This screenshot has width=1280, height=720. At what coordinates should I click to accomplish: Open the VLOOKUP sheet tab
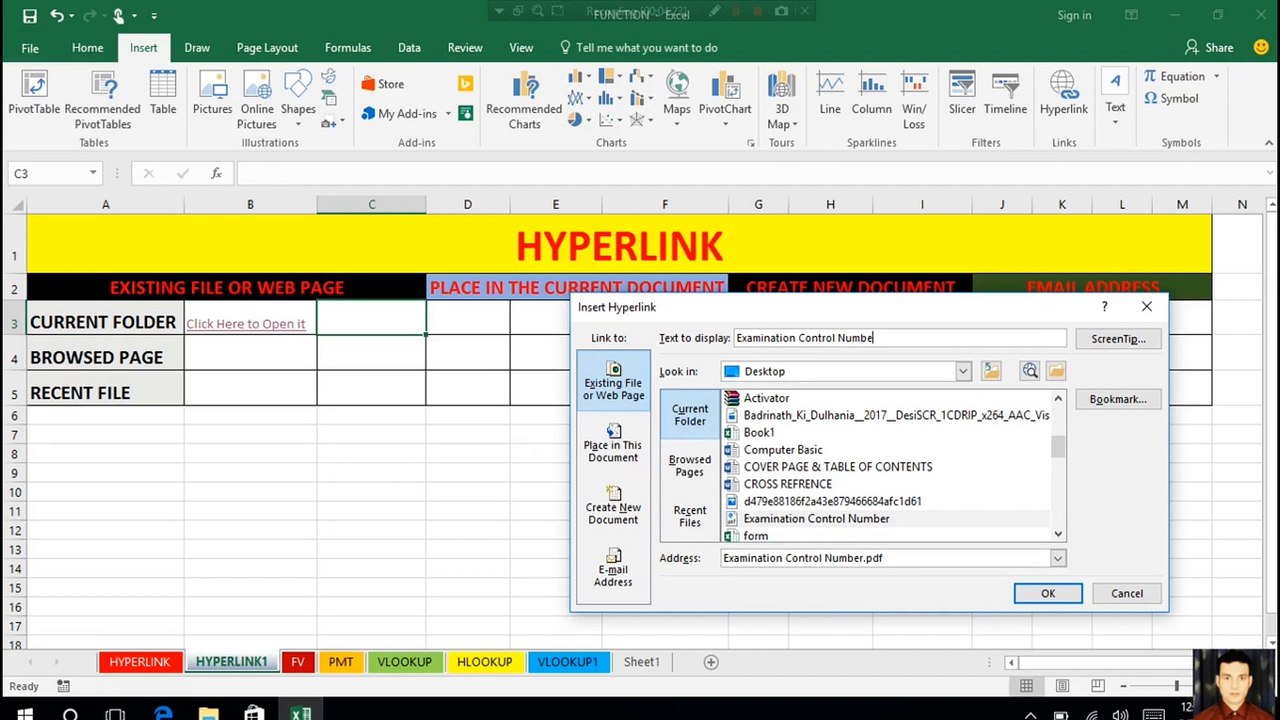[404, 662]
